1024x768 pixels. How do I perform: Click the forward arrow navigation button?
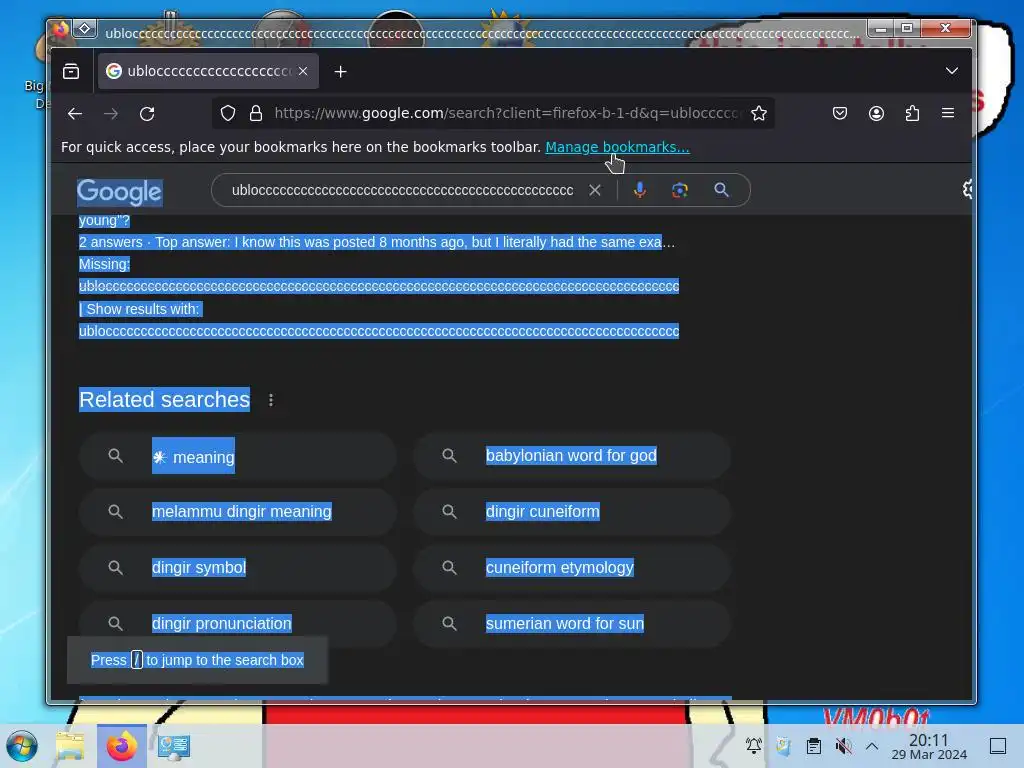[111, 114]
